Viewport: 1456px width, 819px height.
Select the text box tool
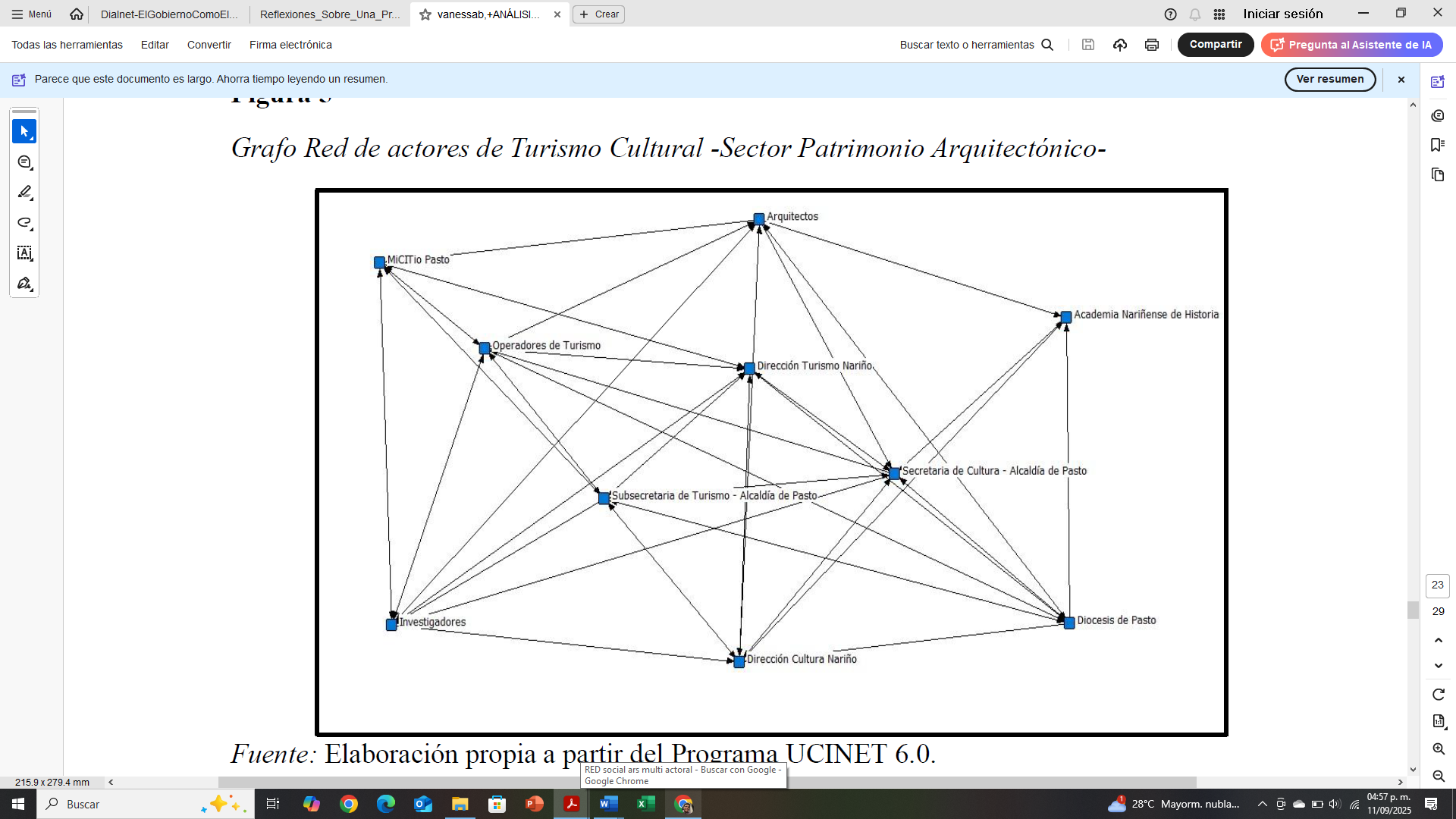tap(24, 253)
